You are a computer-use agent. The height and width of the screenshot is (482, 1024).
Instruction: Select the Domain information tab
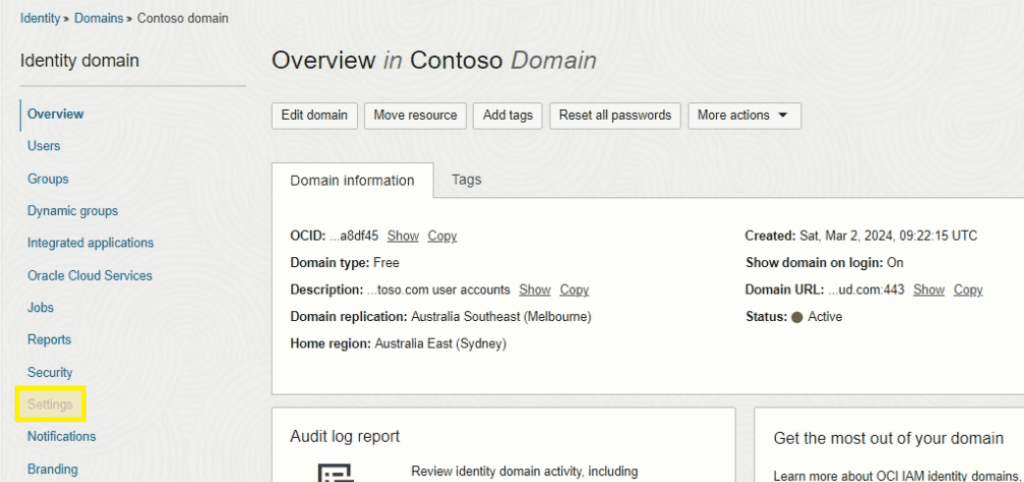[352, 181]
